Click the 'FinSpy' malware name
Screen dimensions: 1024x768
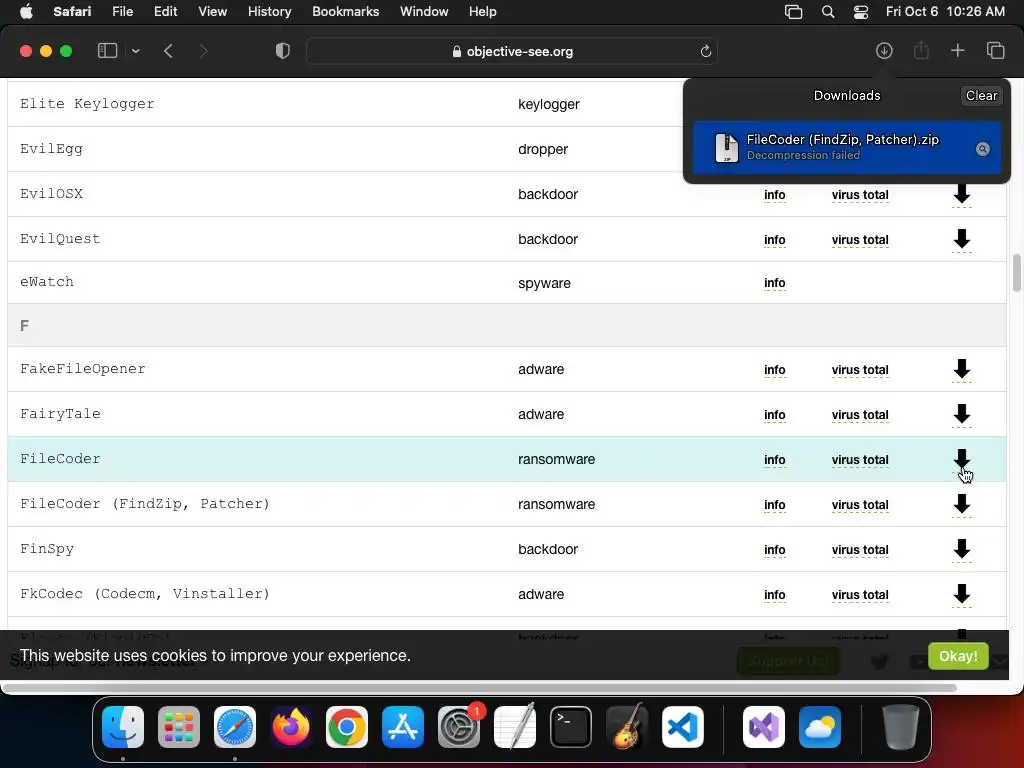pos(47,549)
